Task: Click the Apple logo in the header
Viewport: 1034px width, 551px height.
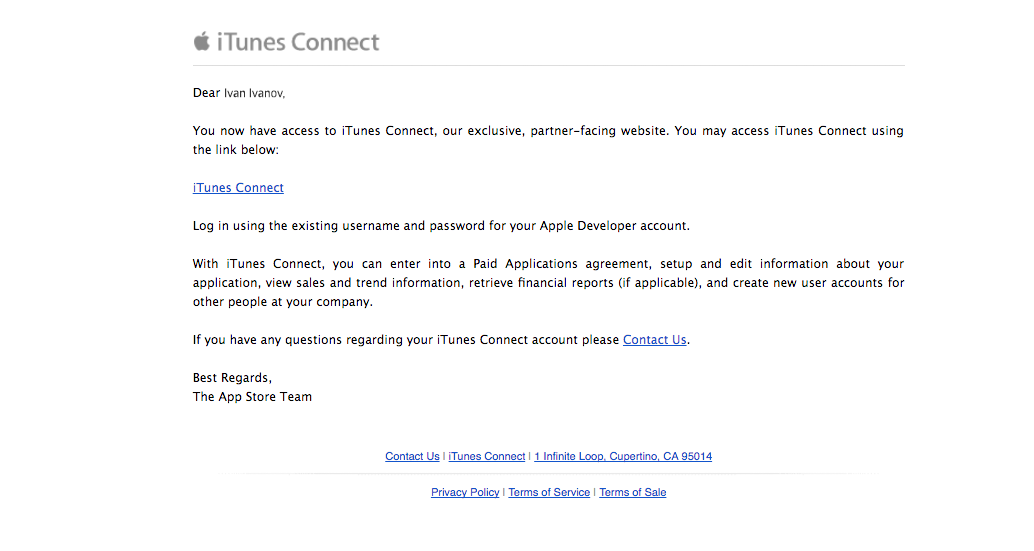Action: [202, 41]
